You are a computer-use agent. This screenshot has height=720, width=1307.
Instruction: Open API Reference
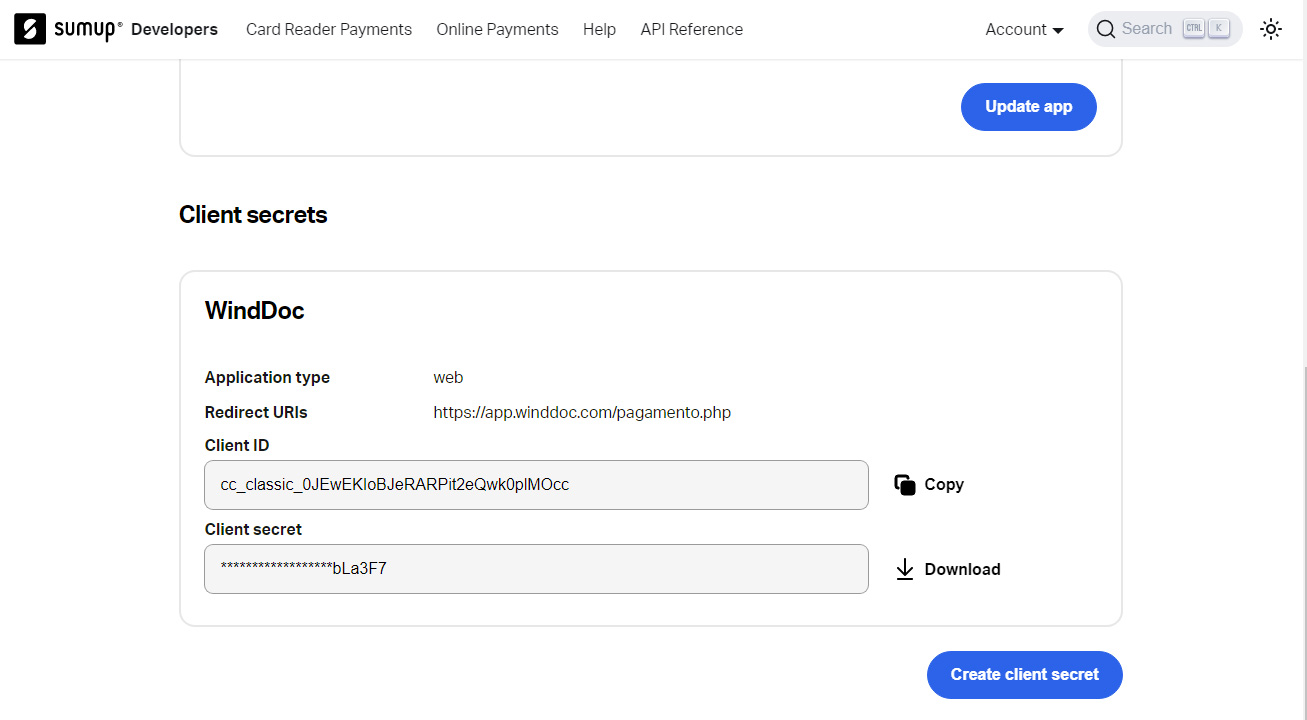pyautogui.click(x=691, y=29)
